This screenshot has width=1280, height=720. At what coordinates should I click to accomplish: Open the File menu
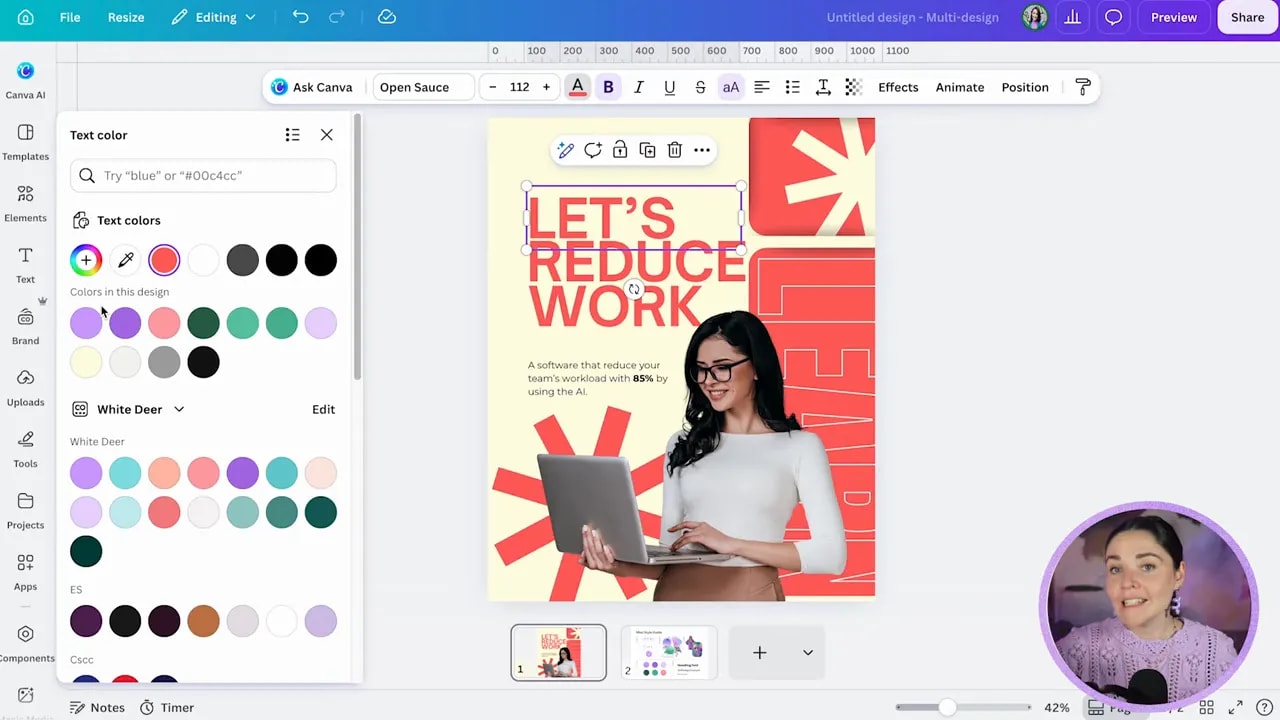click(70, 17)
